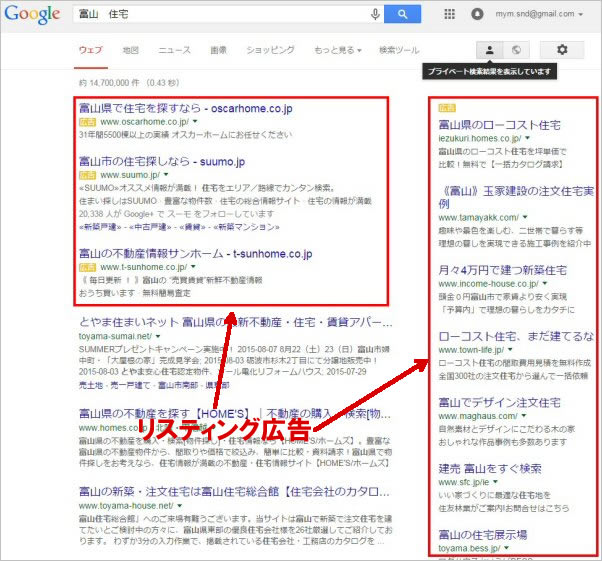The width and height of the screenshot is (602, 561).
Task: Open result とやま住まいネット
Action: [x=235, y=322]
